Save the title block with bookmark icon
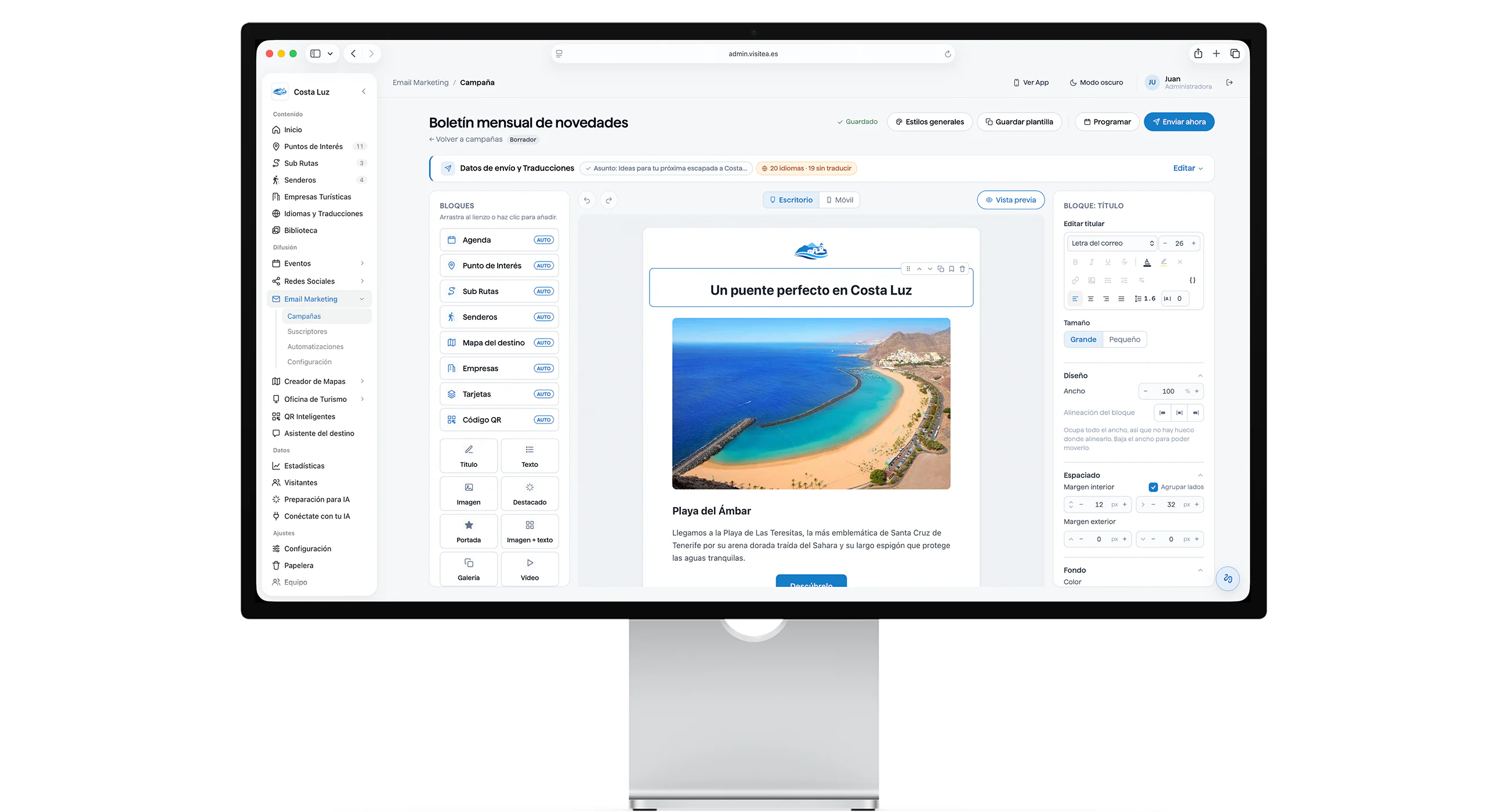This screenshot has width=1508, height=812. 951,269
